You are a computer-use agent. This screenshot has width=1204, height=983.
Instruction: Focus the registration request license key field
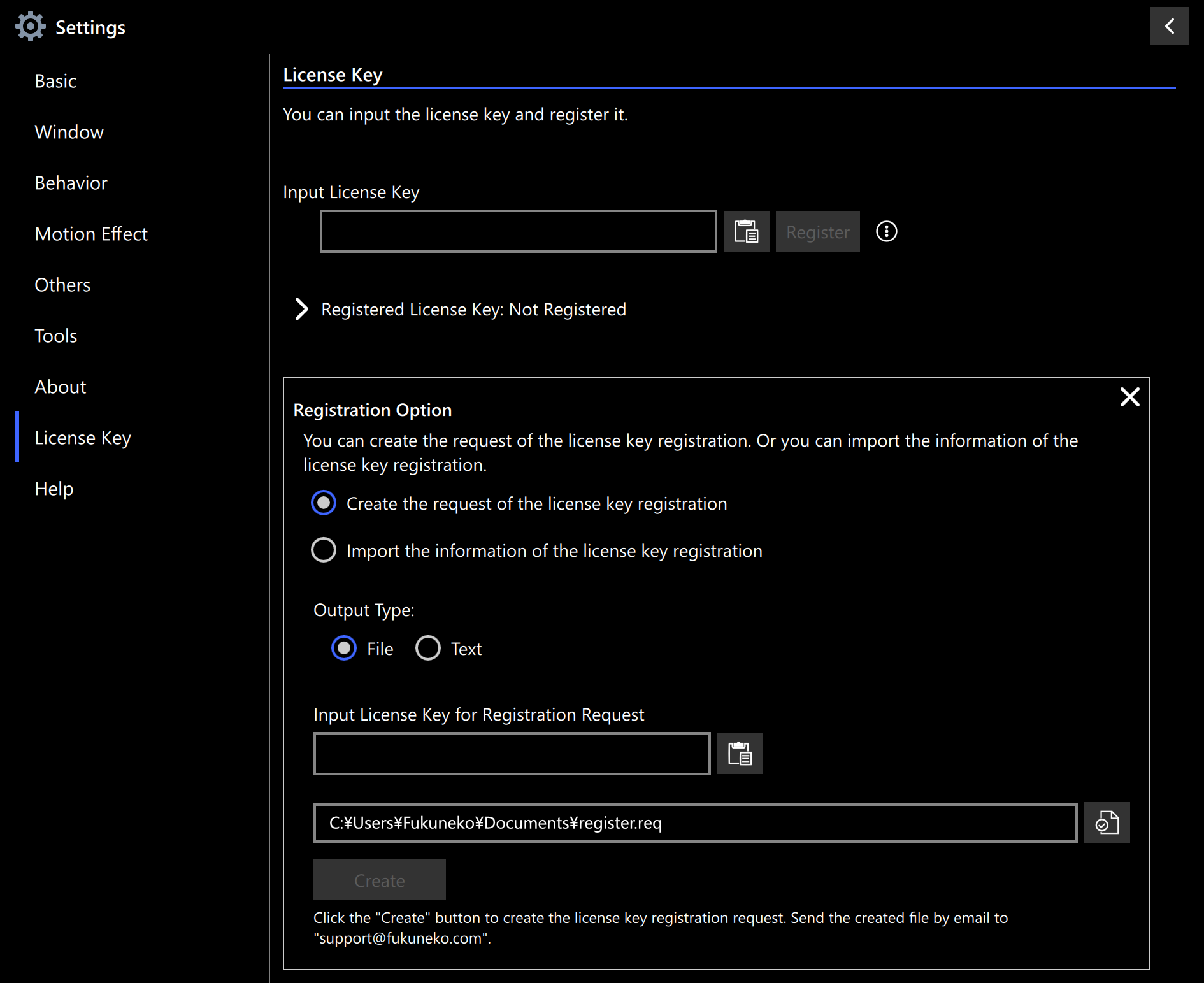click(512, 754)
